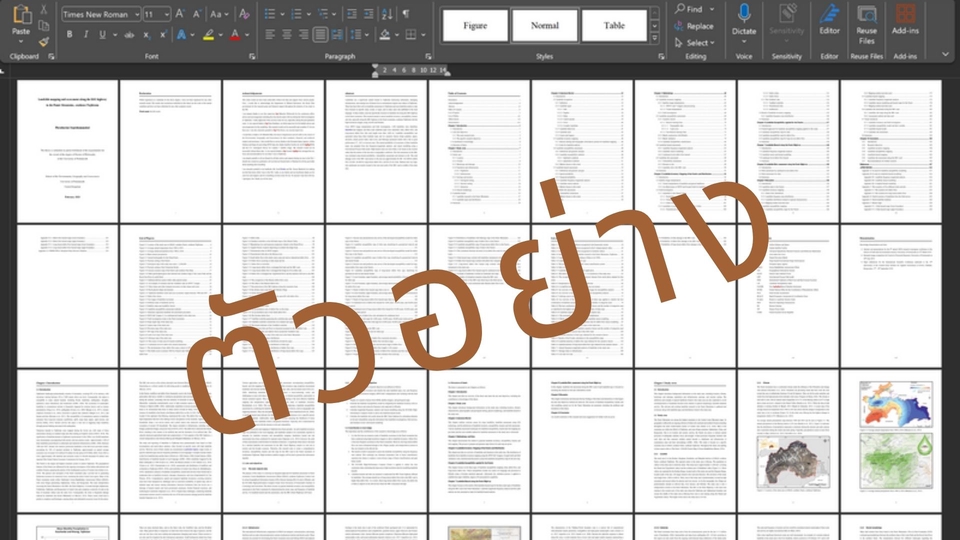Open the Times New Roman font dropdown
The image size is (960, 540).
click(x=137, y=14)
